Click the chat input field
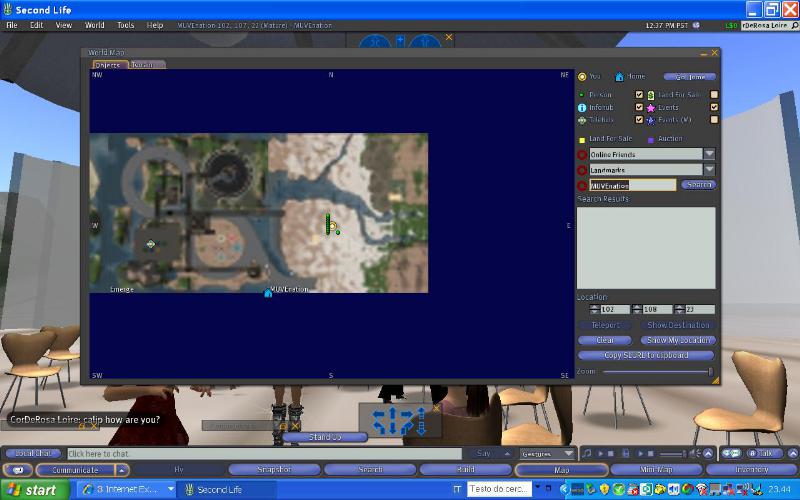The width and height of the screenshot is (800, 500). [x=264, y=454]
